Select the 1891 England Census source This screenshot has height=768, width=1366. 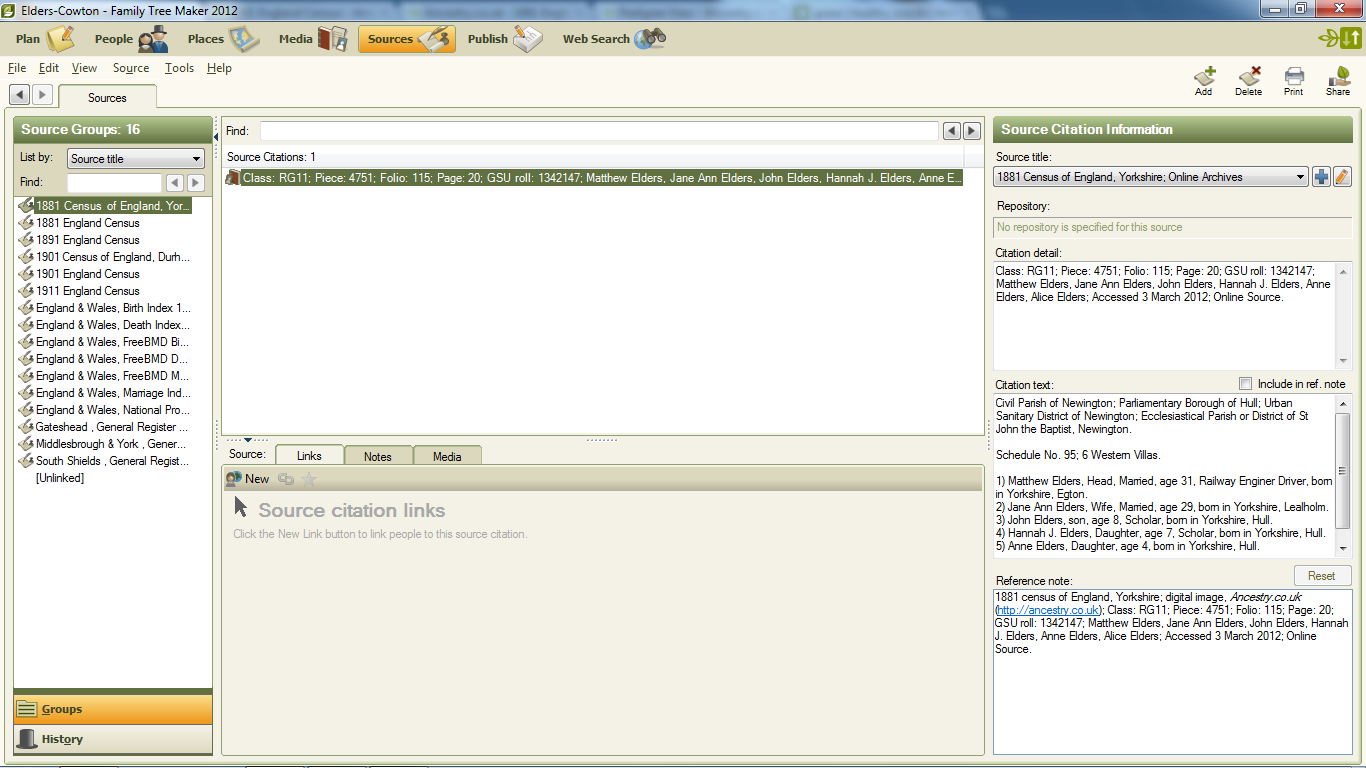[x=87, y=240]
